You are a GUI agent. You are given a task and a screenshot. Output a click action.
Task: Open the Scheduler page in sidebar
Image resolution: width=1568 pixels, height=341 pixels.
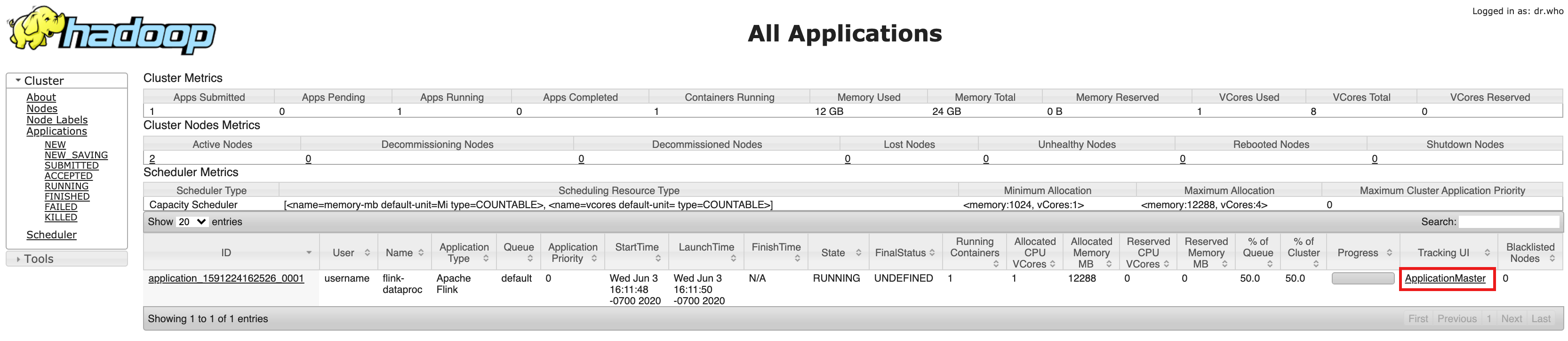51,235
